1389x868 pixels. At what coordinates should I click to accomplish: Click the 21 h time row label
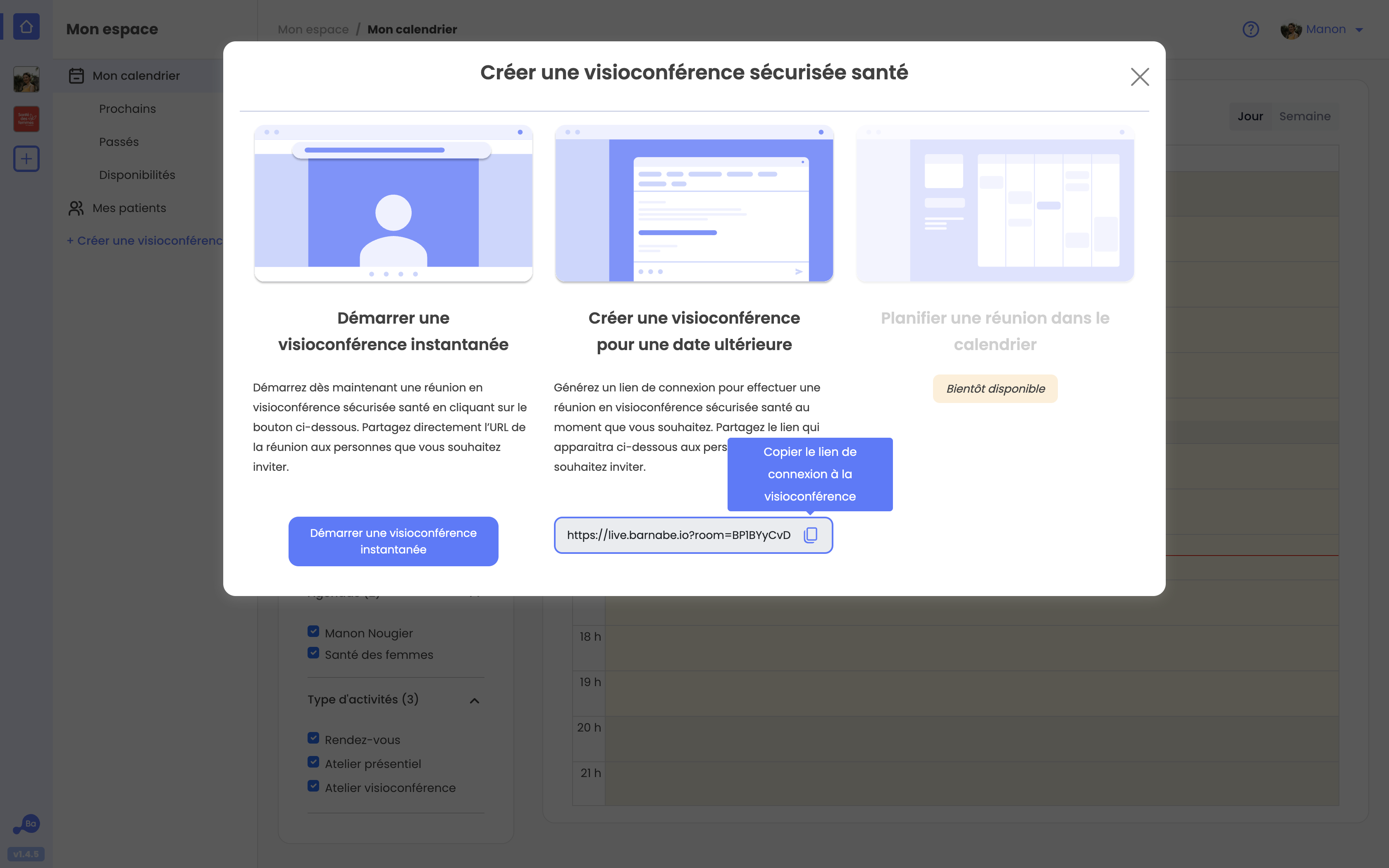(x=591, y=773)
